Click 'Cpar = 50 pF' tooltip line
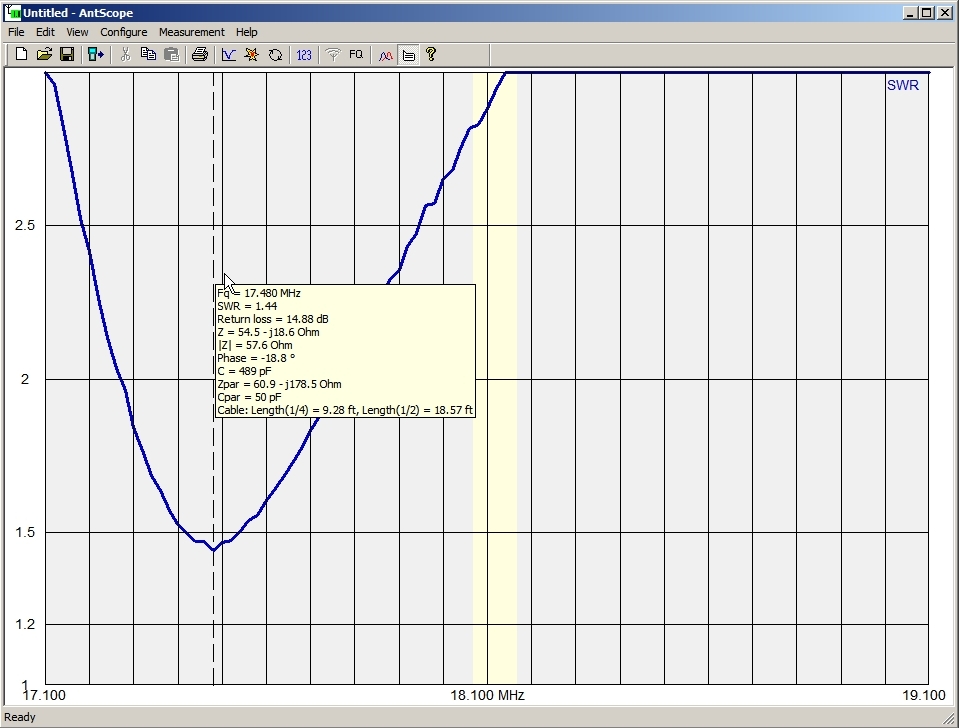The image size is (959, 728). (x=250, y=397)
